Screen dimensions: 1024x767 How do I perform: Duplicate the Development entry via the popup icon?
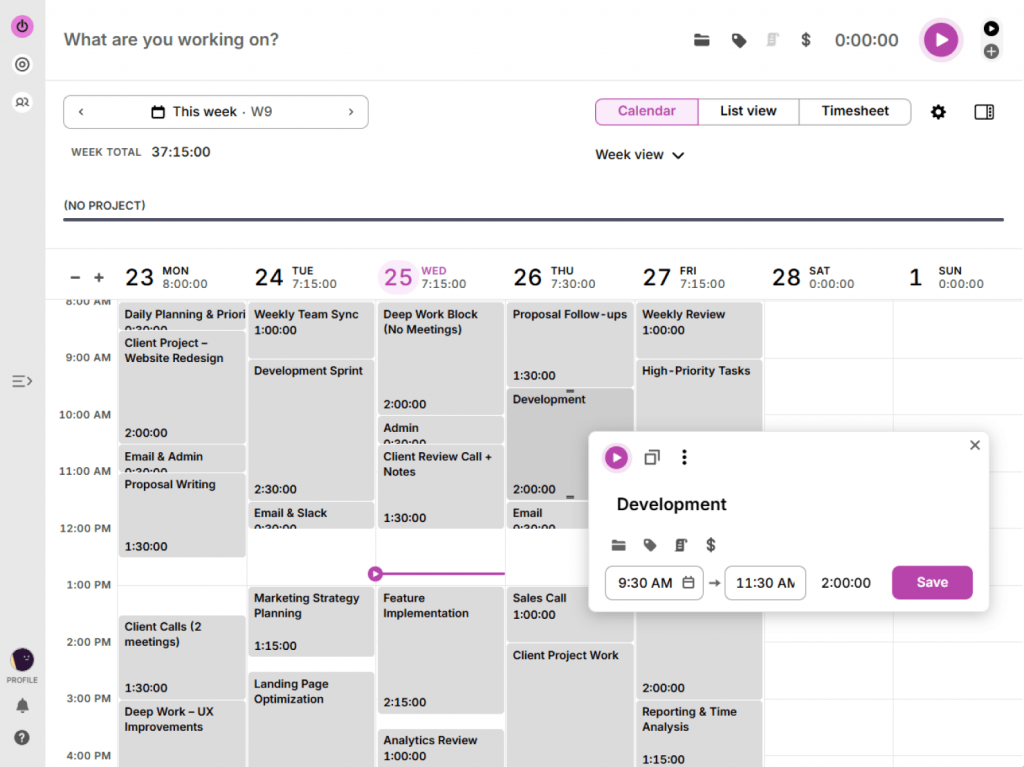(x=652, y=457)
